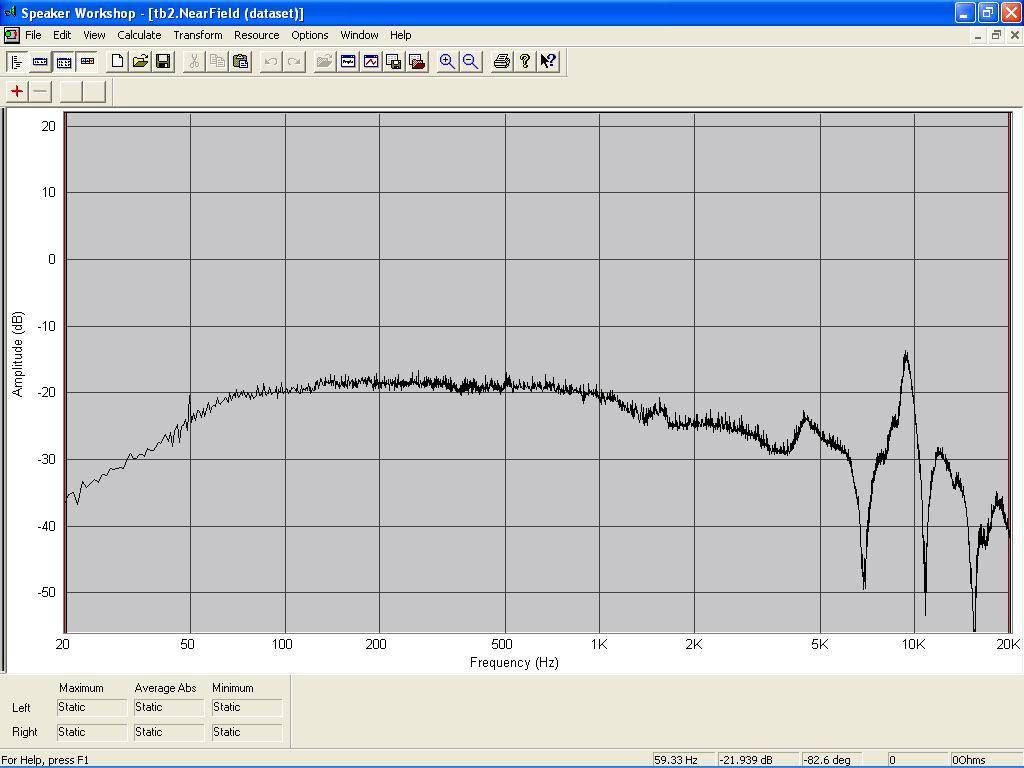
Task: Click the grayed minus button
Action: tap(40, 91)
